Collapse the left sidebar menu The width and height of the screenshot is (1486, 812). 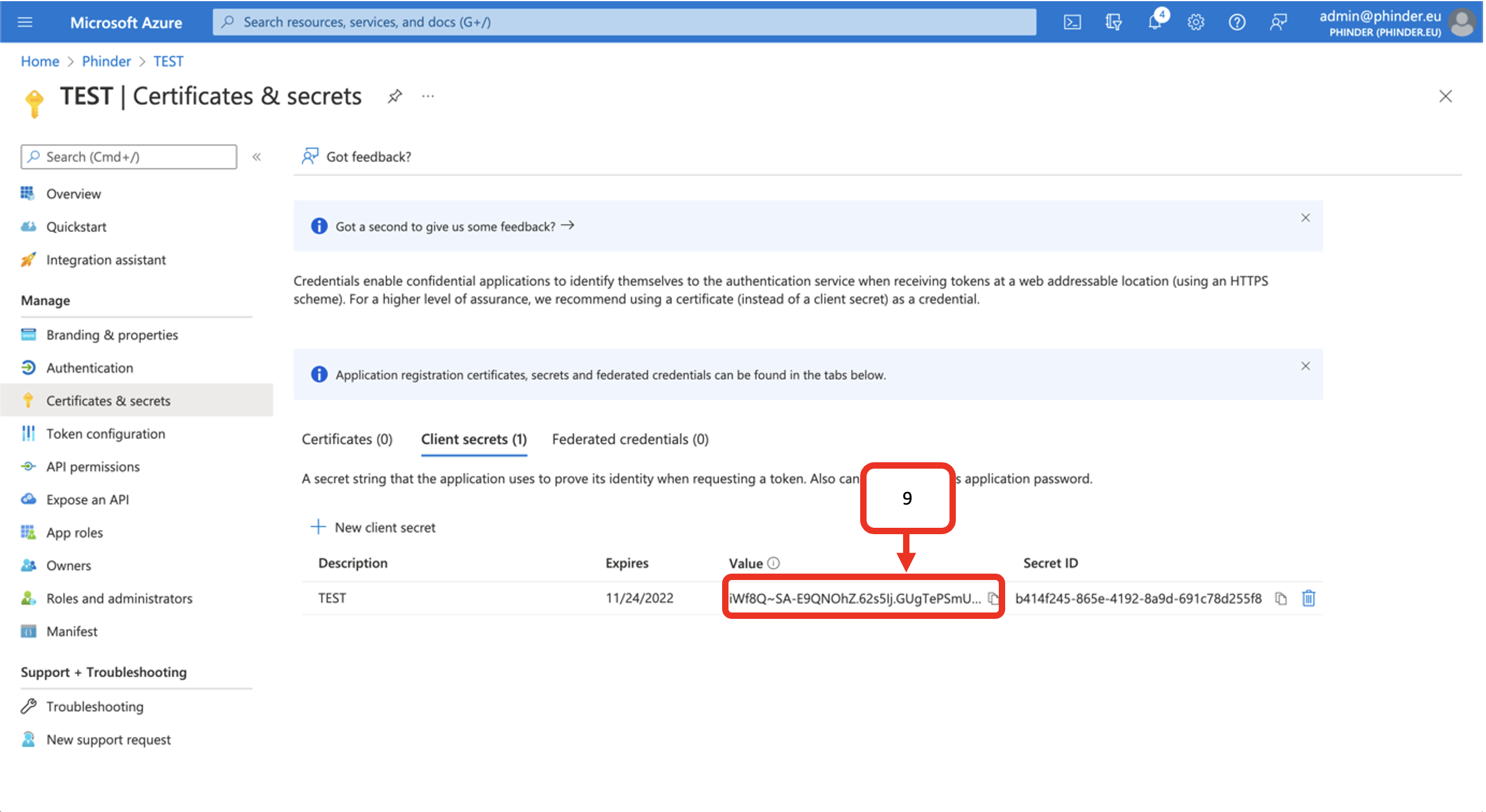256,157
